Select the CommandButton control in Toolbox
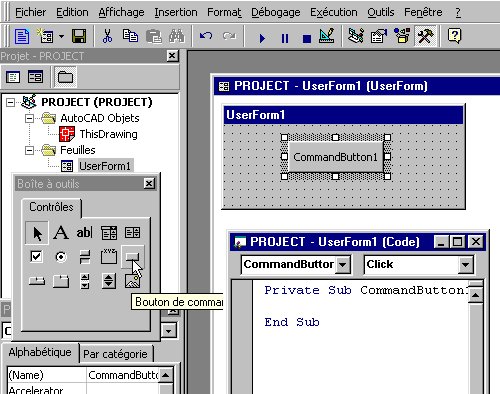The image size is (500, 394). click(x=132, y=257)
